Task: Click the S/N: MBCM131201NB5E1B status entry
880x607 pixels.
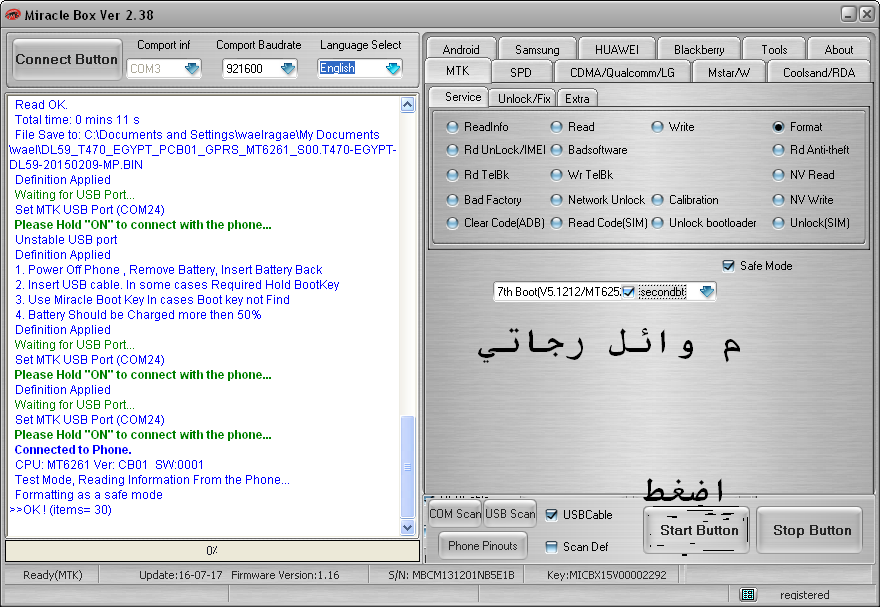Action: coord(451,575)
